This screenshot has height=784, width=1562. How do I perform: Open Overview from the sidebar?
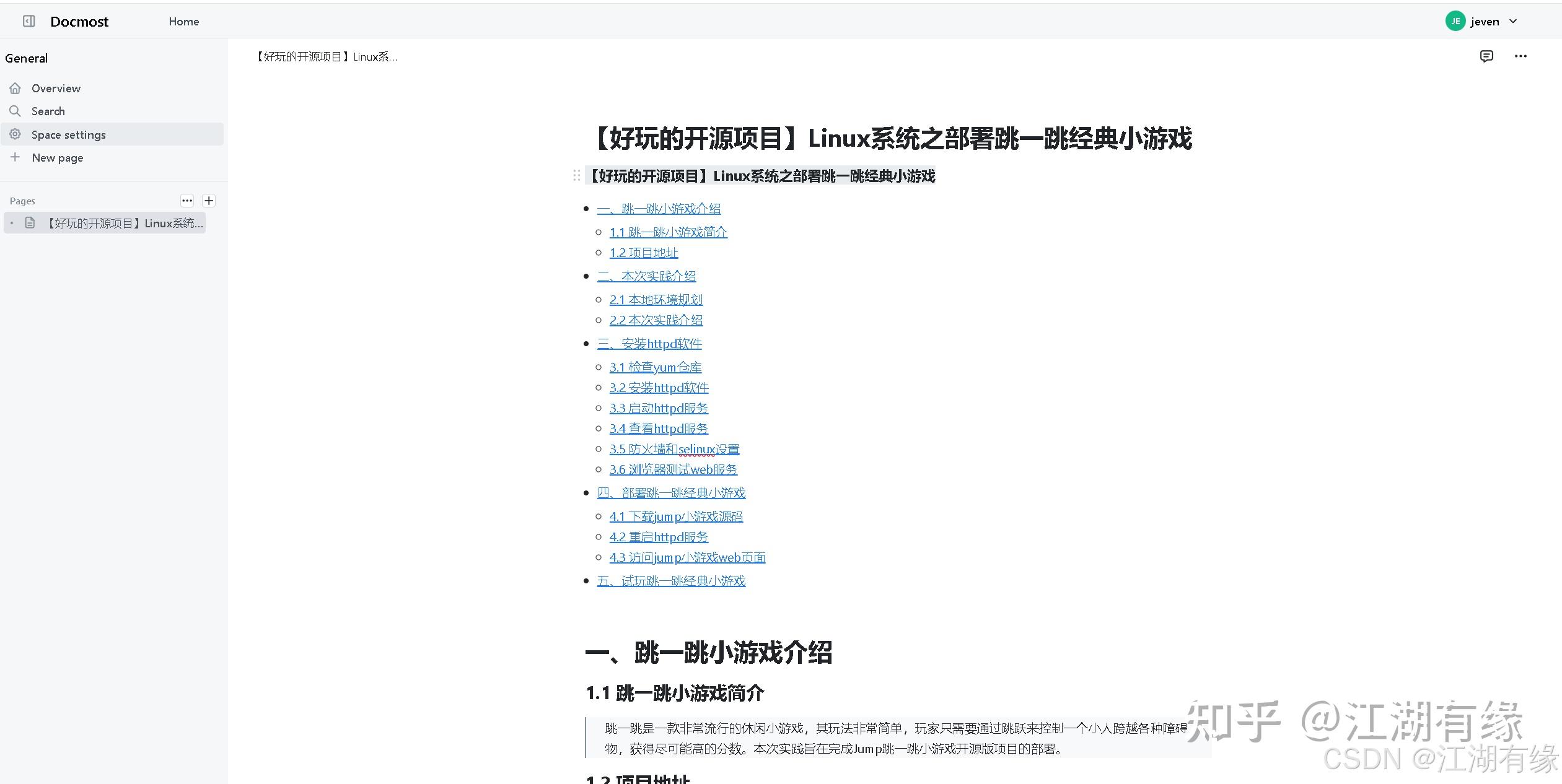pos(56,88)
